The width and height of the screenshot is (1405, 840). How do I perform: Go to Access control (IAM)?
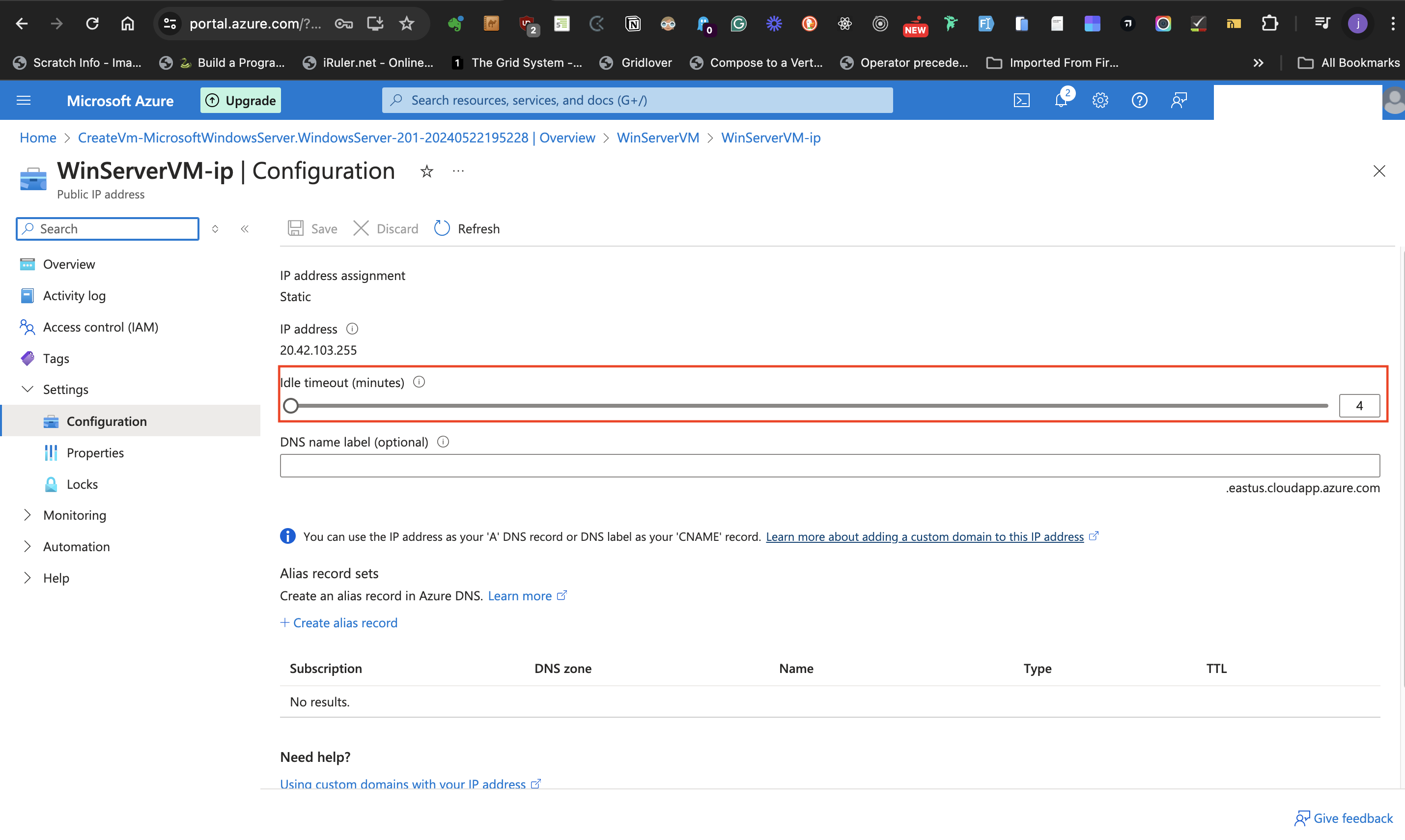click(100, 327)
